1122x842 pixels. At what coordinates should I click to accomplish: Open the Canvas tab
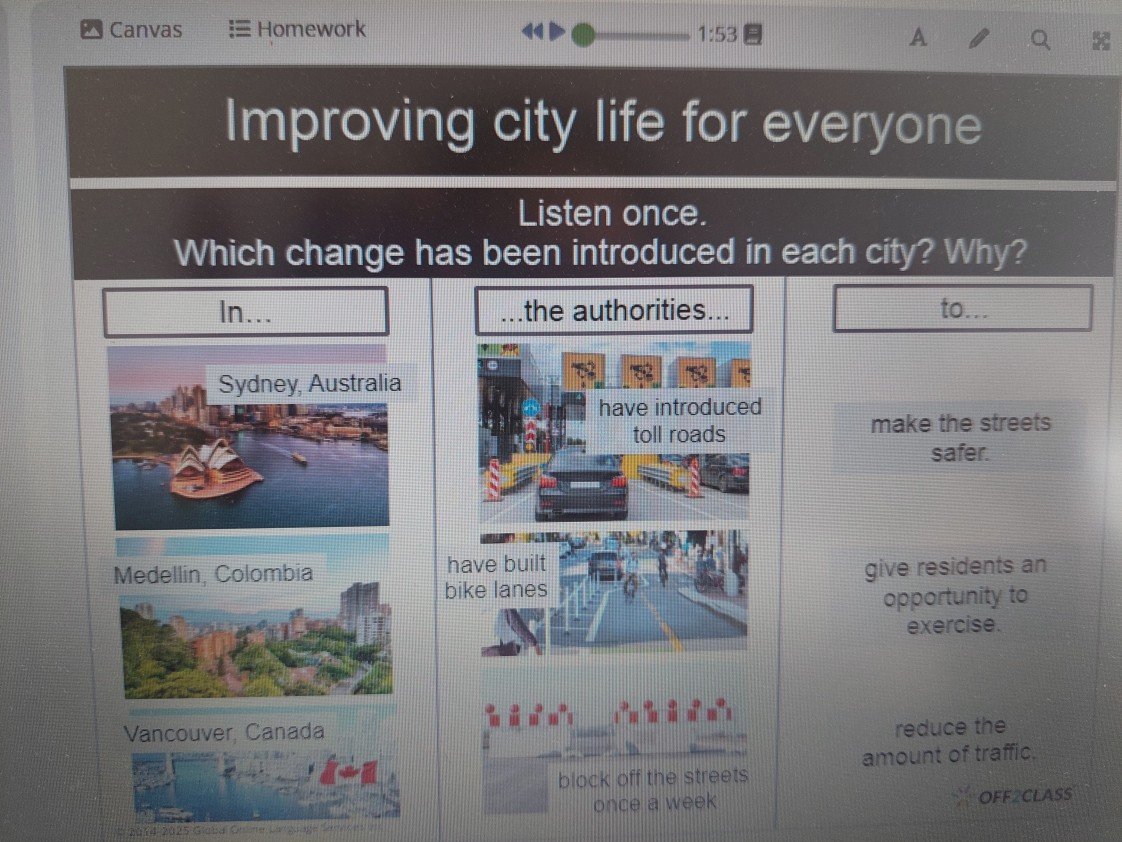point(132,30)
